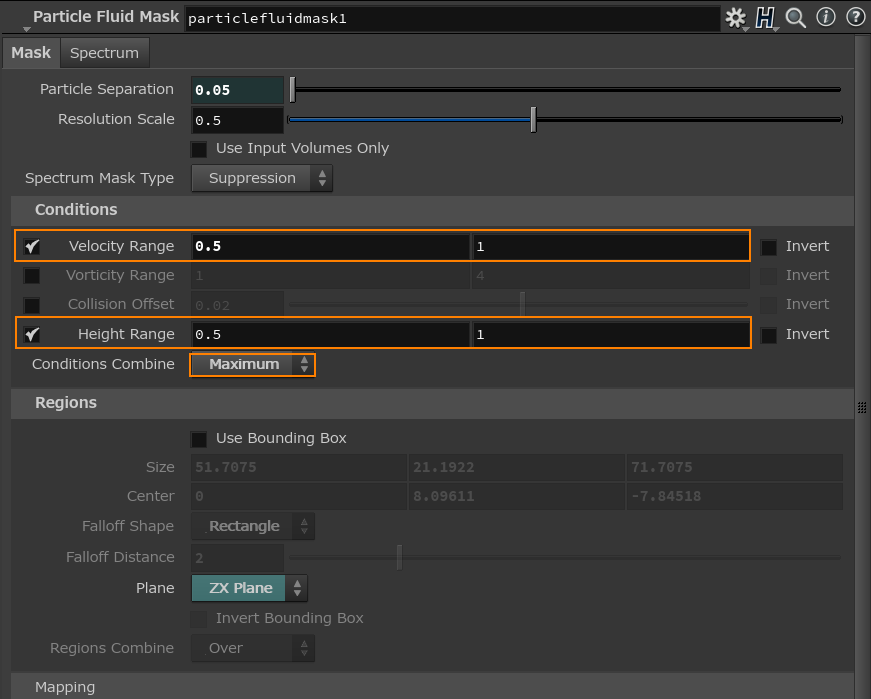Viewport: 871px width, 699px height.
Task: Click the Velocity Range minimum field
Action: [x=331, y=246]
